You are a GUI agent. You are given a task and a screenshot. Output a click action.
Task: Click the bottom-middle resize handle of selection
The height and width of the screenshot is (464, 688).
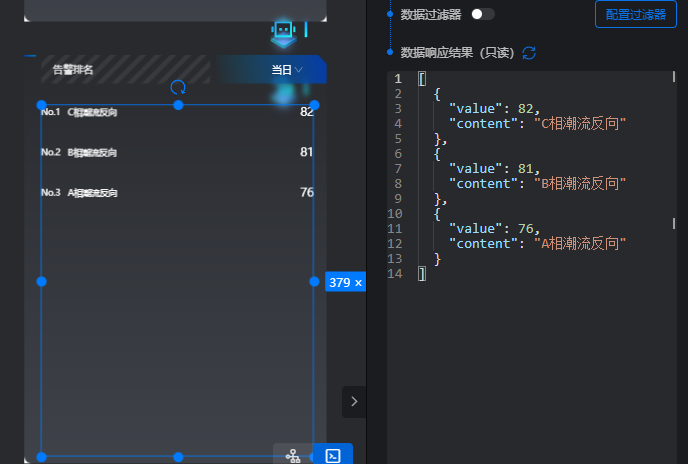tap(178, 457)
